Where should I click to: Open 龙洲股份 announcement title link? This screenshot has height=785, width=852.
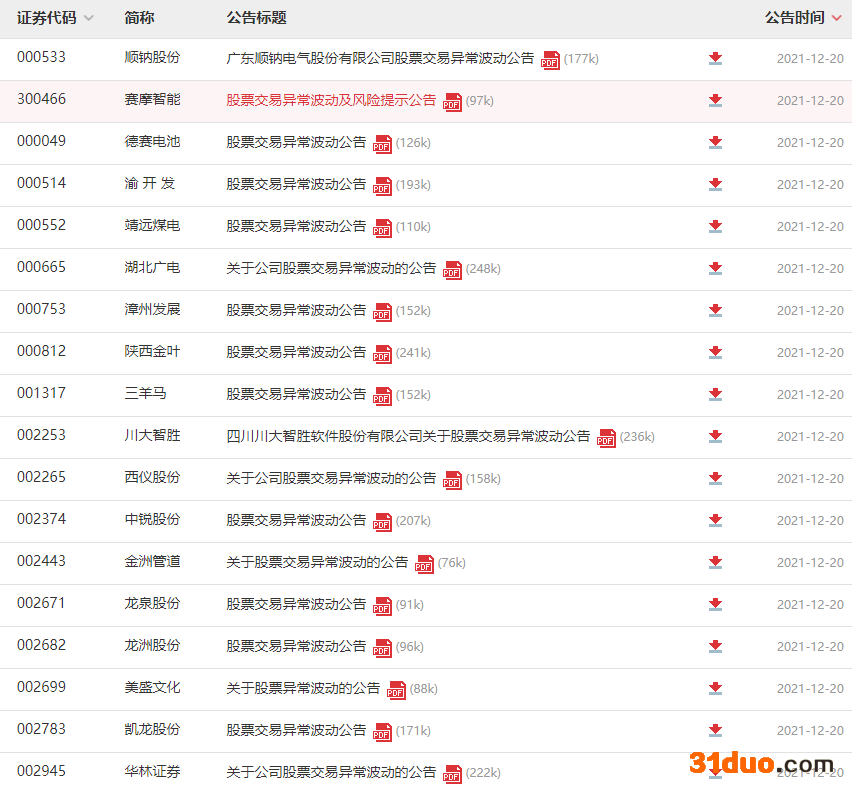point(296,646)
